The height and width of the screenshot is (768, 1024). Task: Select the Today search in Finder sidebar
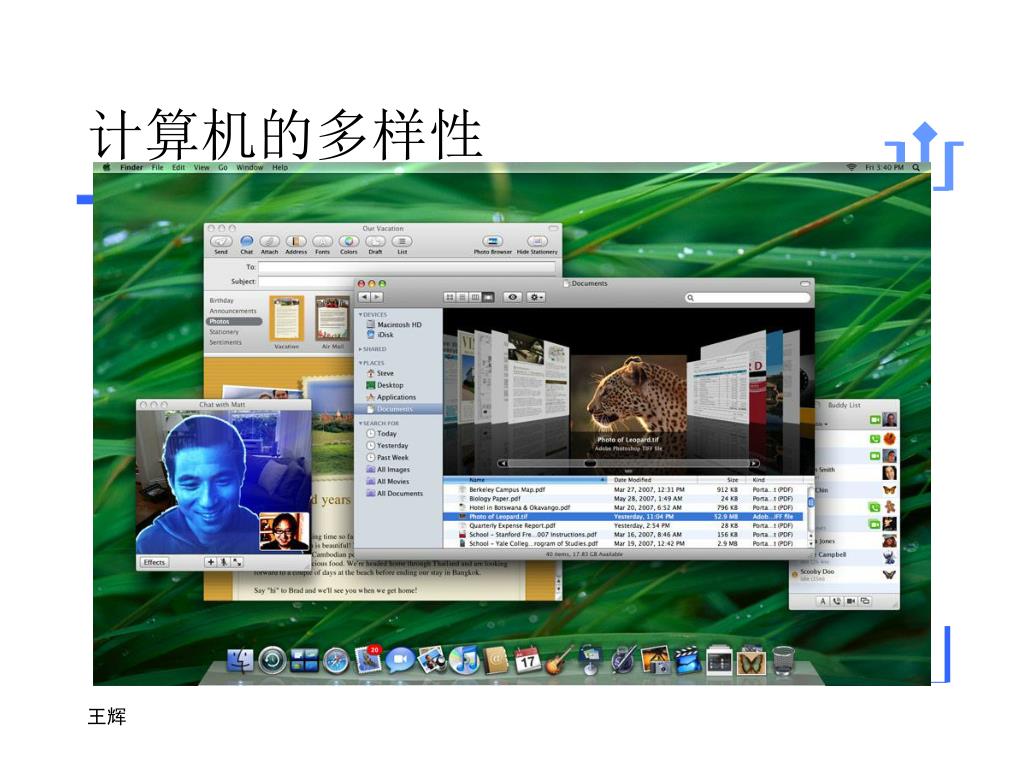point(381,434)
